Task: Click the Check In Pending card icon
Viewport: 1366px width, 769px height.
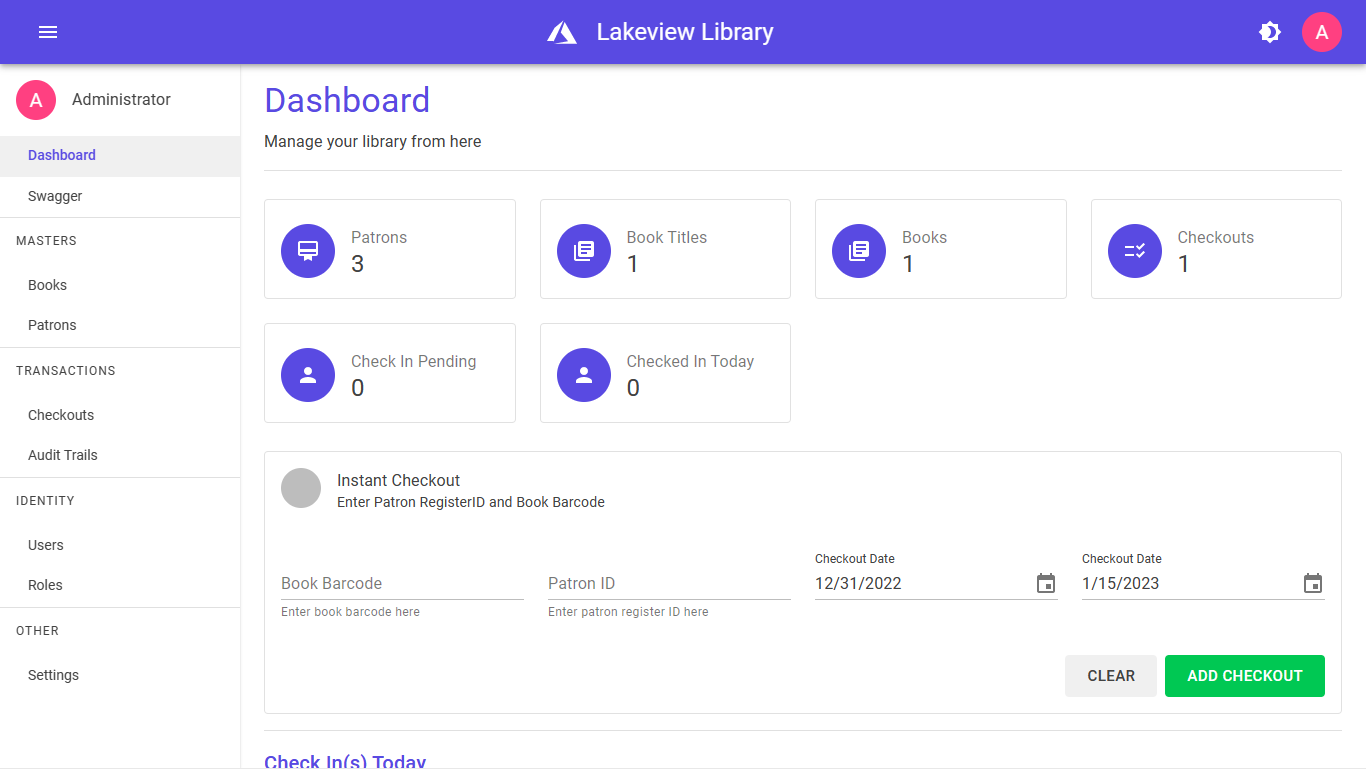Action: [308, 375]
